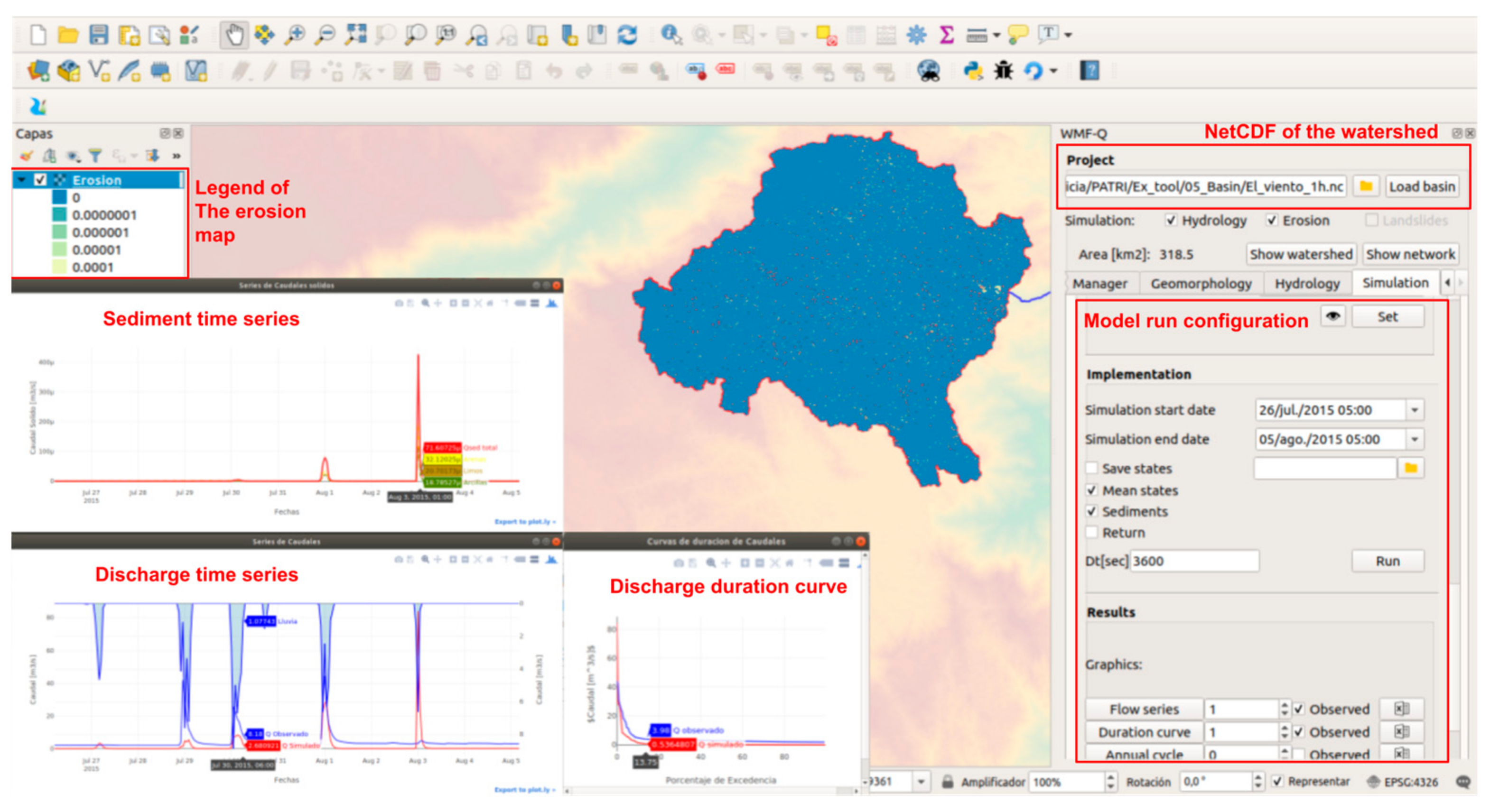Collapse the Erosion layer in Capas

point(21,180)
